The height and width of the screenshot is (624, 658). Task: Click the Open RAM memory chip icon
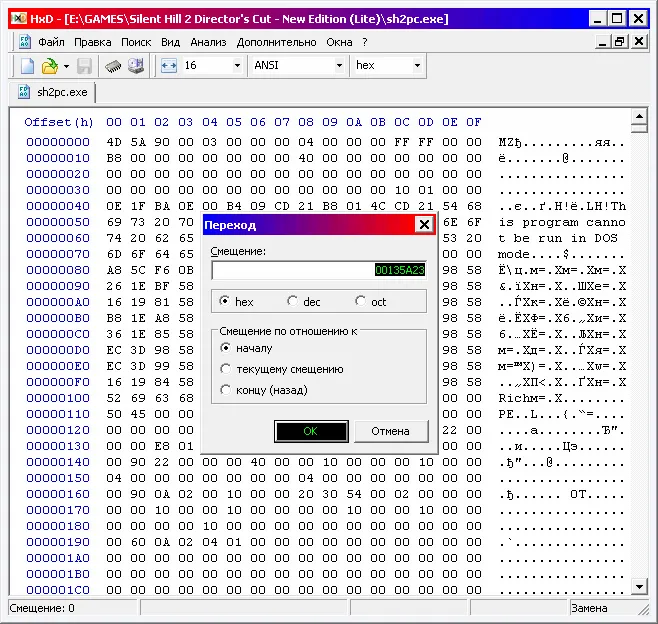click(114, 66)
